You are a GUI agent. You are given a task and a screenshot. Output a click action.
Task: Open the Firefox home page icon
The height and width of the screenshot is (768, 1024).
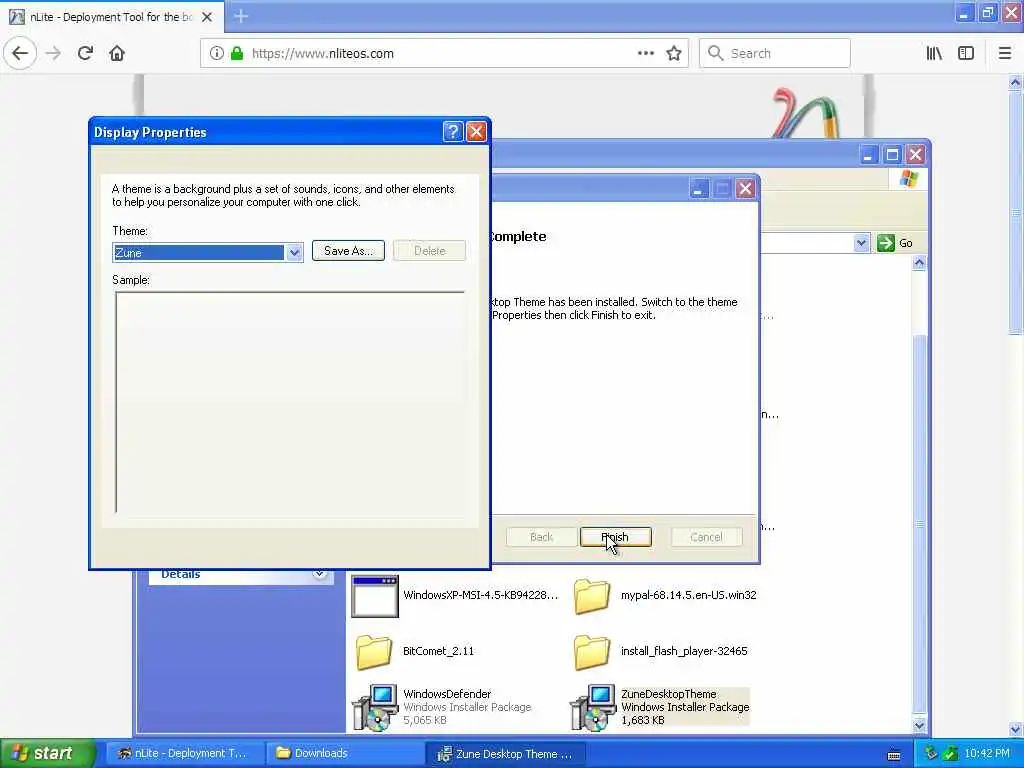[x=117, y=53]
